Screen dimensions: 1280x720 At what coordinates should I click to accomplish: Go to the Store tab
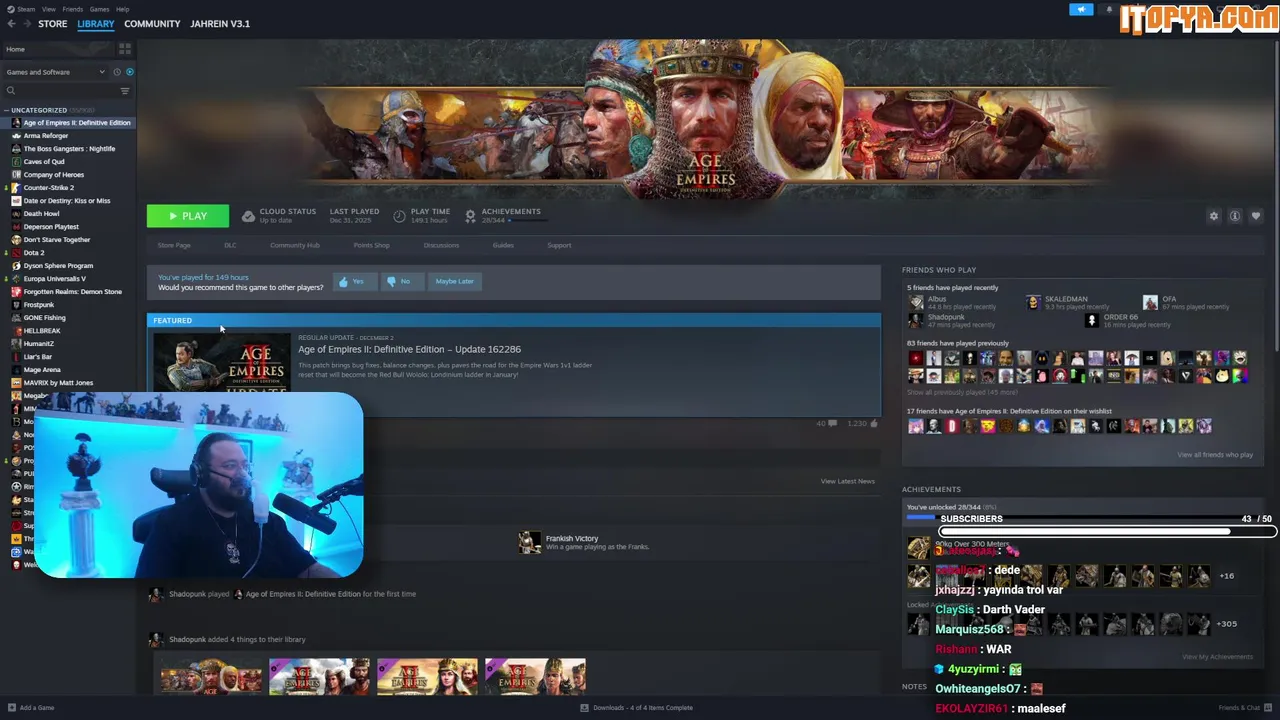click(x=53, y=24)
